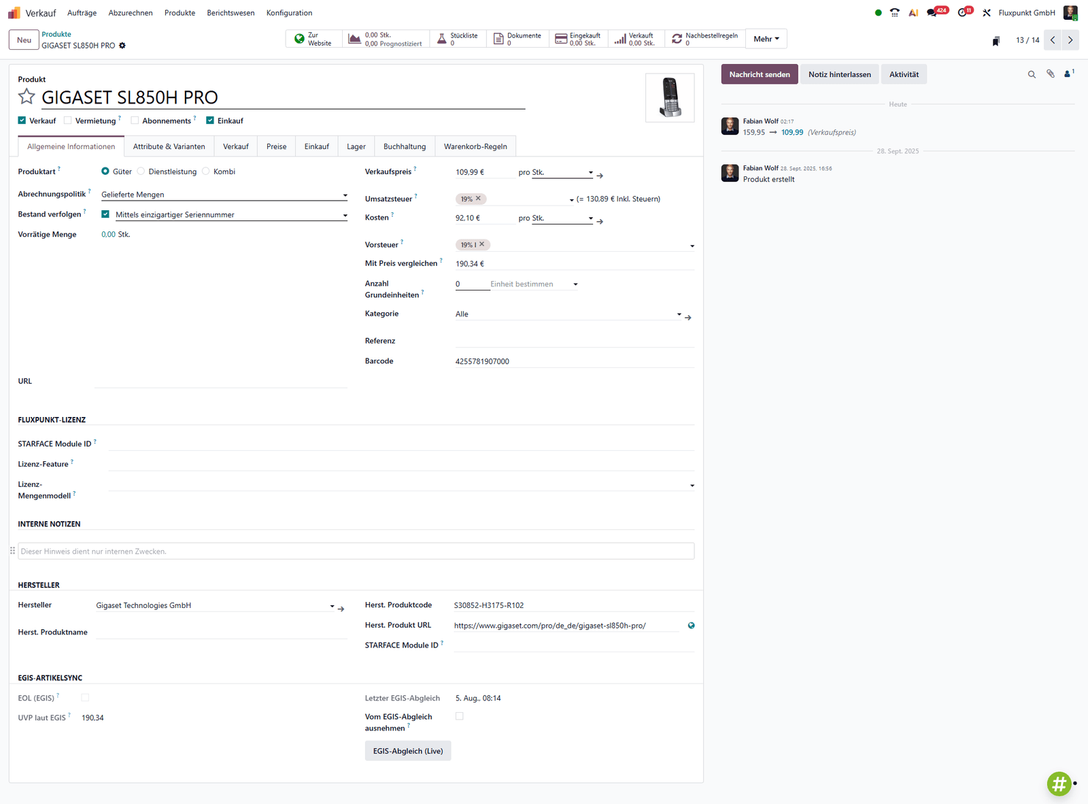Toggle favorite star next to product name
Image resolution: width=1088 pixels, height=804 pixels.
(x=26, y=96)
